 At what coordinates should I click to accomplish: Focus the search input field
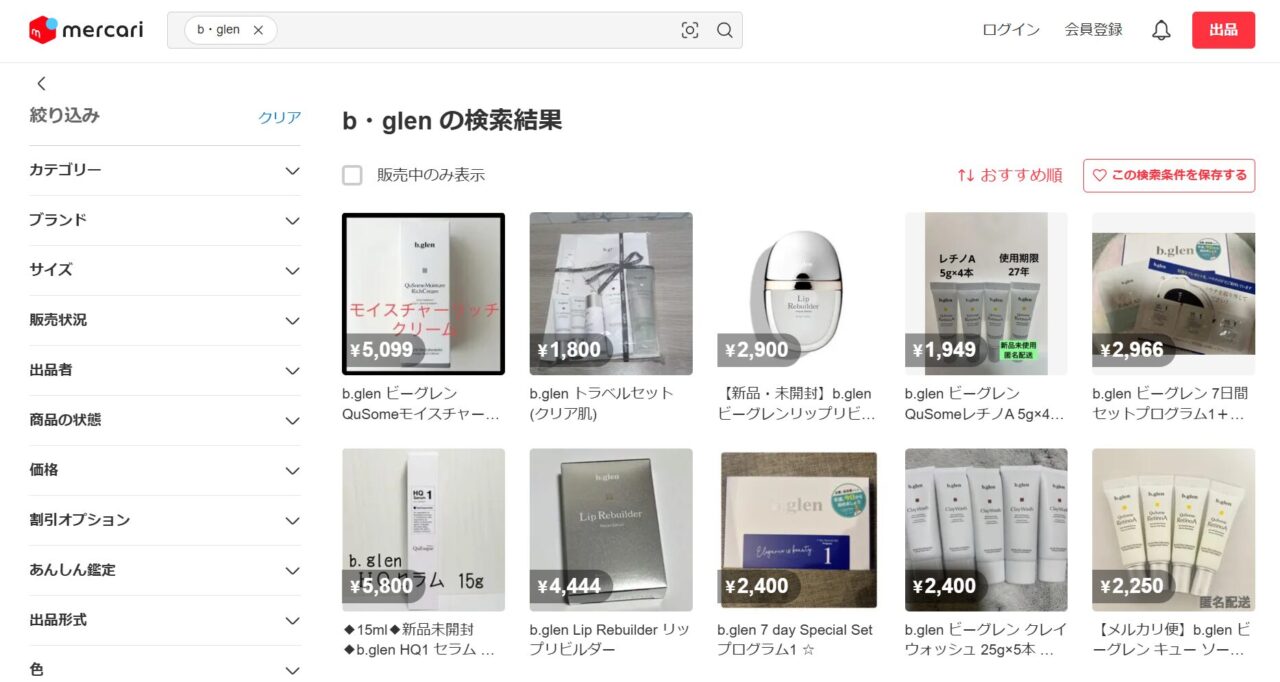tap(475, 30)
